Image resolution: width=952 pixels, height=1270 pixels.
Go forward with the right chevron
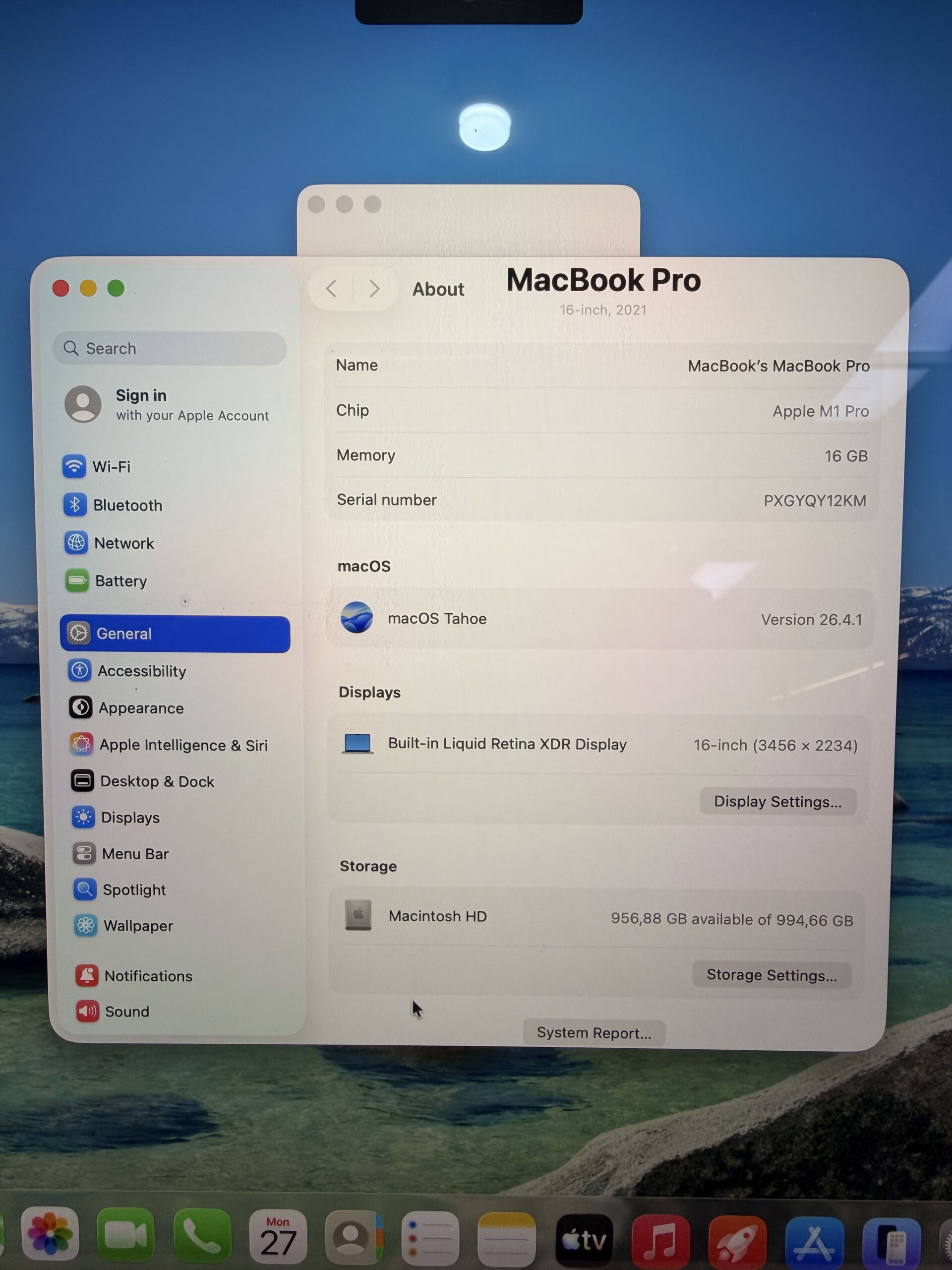coord(374,288)
